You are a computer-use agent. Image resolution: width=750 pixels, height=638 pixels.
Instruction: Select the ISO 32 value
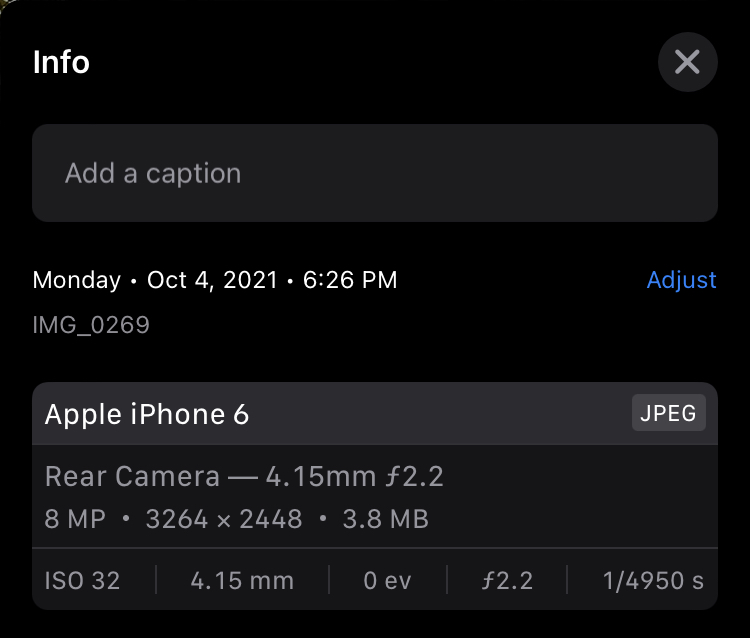click(x=82, y=581)
